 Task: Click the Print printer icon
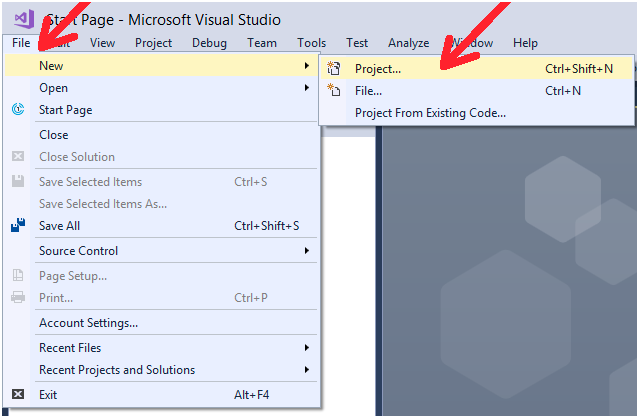click(x=18, y=297)
